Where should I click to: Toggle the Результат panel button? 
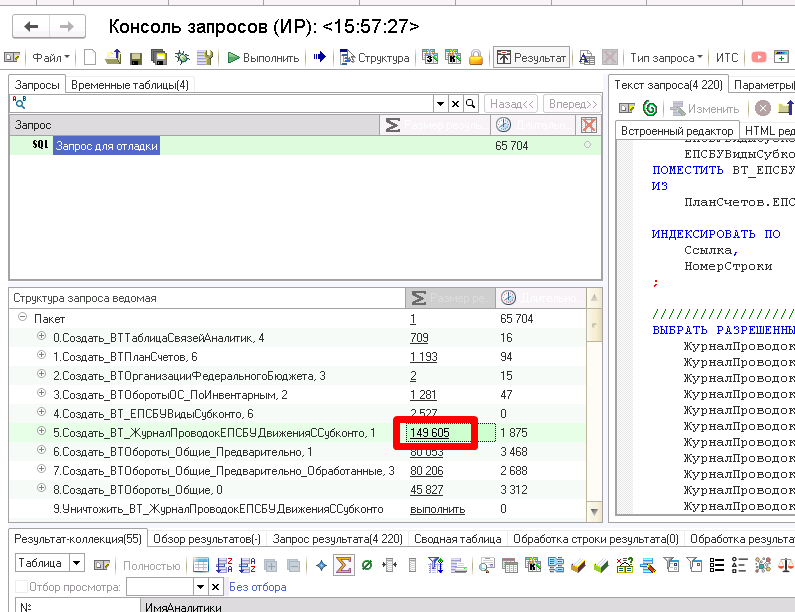[531, 58]
